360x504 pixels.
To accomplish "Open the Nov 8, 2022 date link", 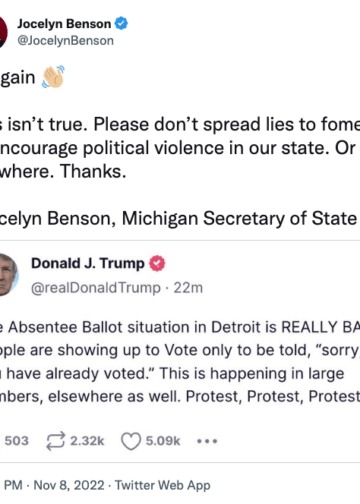I will point(69,485).
